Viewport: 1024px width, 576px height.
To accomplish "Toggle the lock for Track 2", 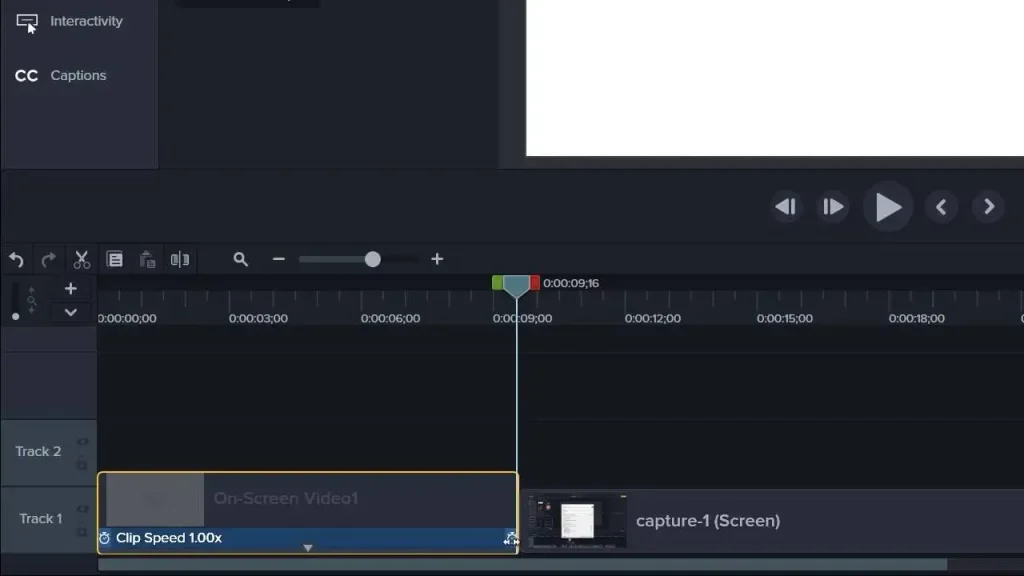I will click(82, 464).
